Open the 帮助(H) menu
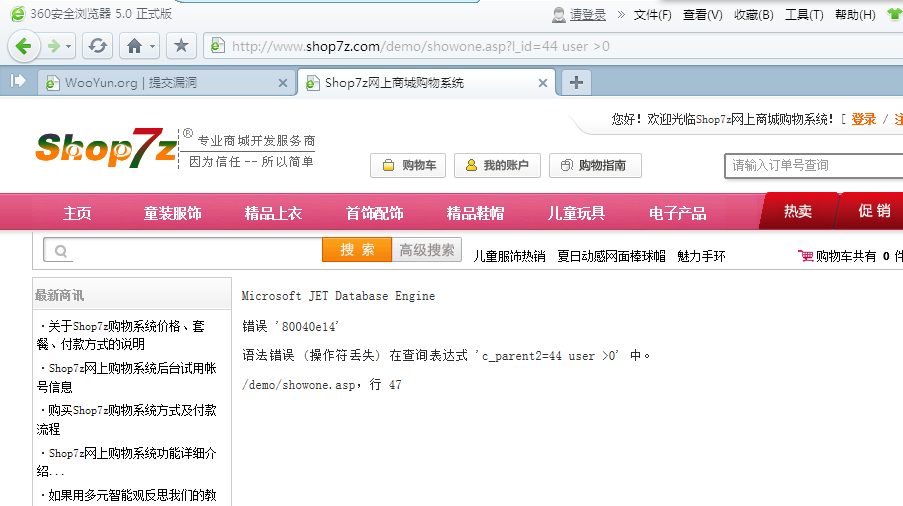The image size is (903, 506). point(855,15)
